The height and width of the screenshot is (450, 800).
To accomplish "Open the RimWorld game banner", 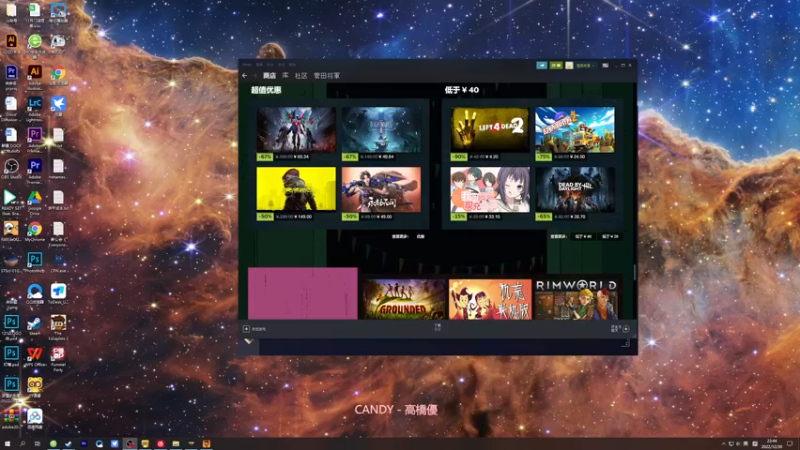I will (x=577, y=299).
